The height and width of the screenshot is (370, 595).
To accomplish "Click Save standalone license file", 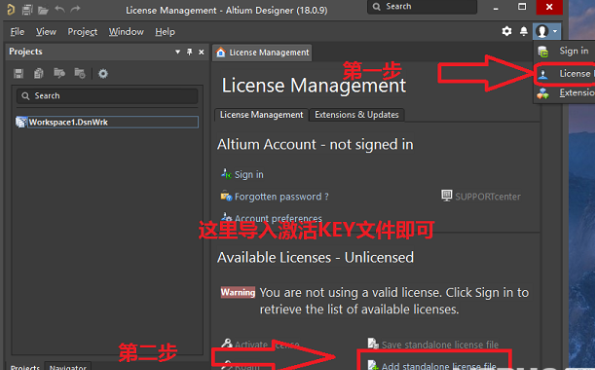I will pyautogui.click(x=440, y=345).
